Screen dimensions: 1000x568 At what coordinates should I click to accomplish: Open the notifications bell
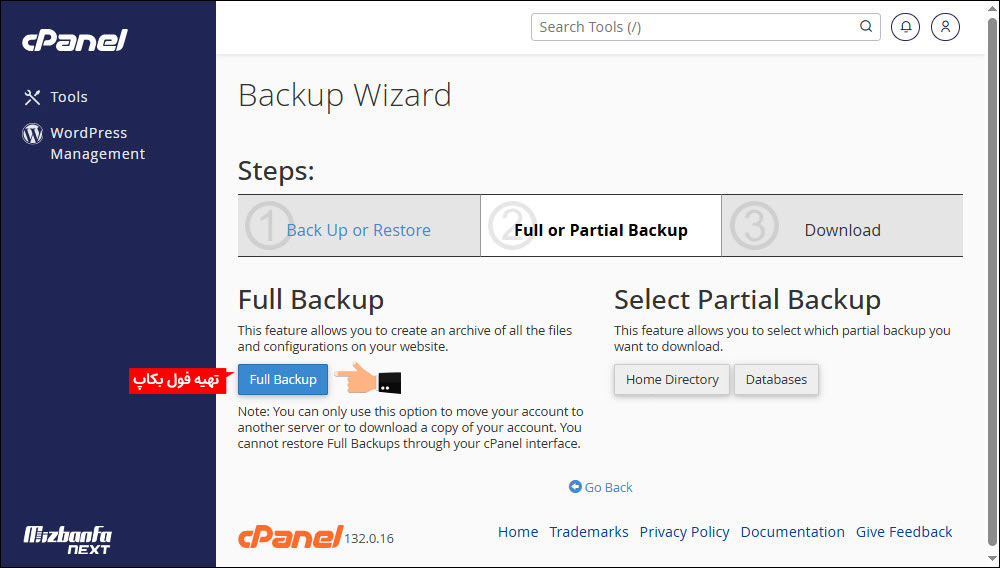(x=905, y=27)
